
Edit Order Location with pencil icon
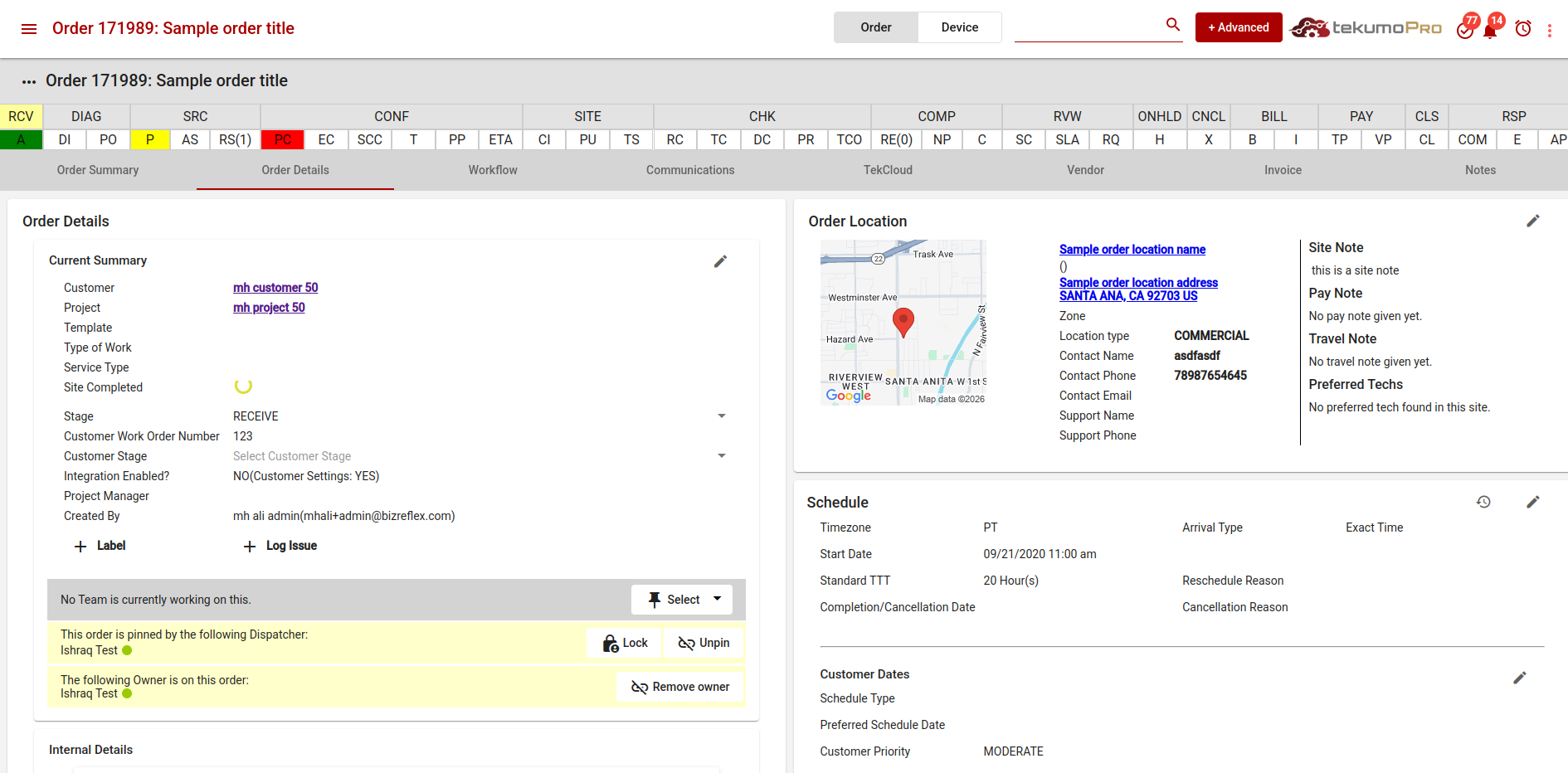coord(1532,221)
